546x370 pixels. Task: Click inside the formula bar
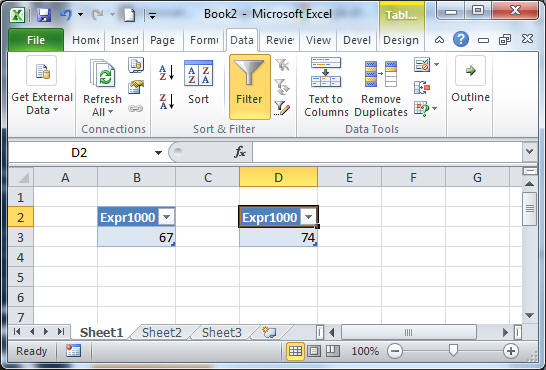(x=387, y=152)
